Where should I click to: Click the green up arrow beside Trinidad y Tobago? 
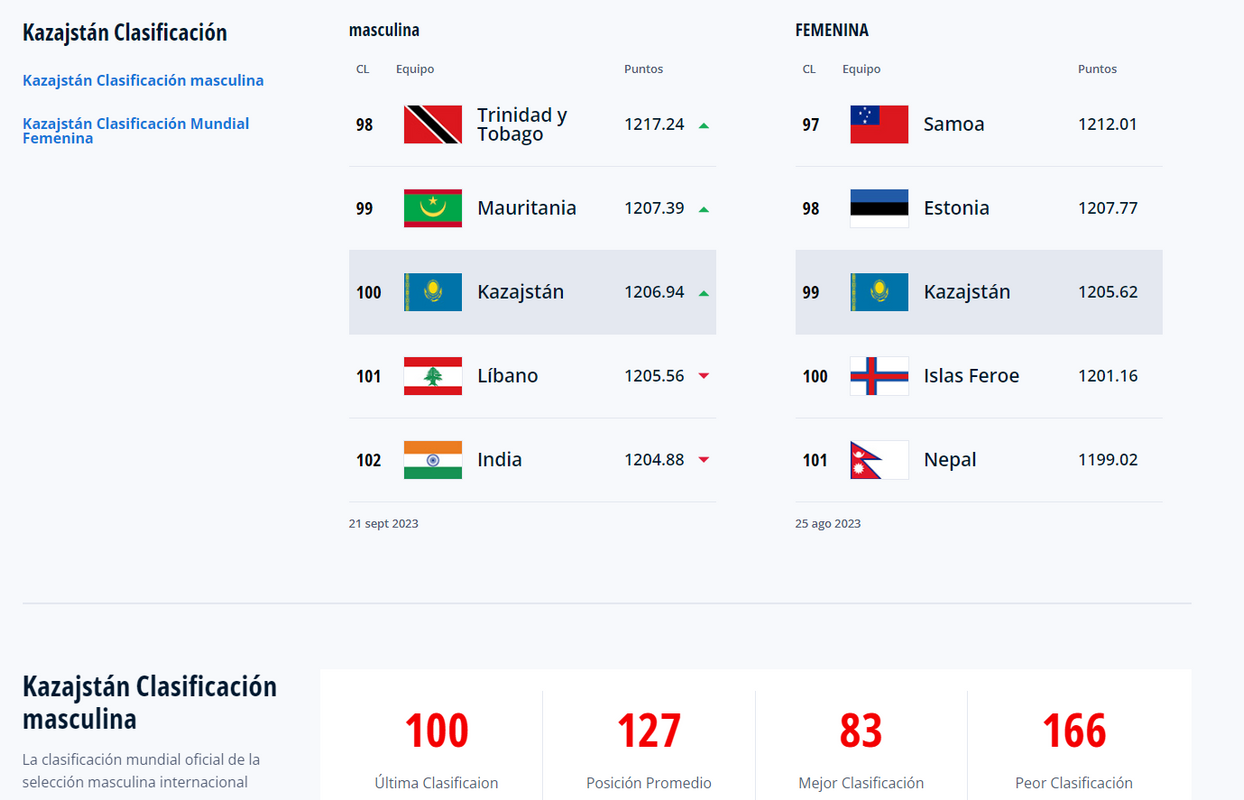pyautogui.click(x=704, y=125)
